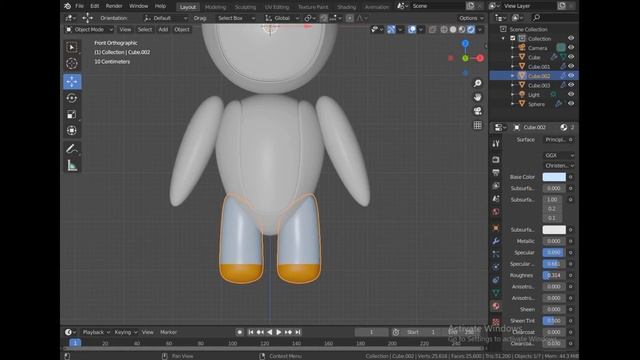
Task: Jump to timeline start frame button
Action: (x=251, y=332)
